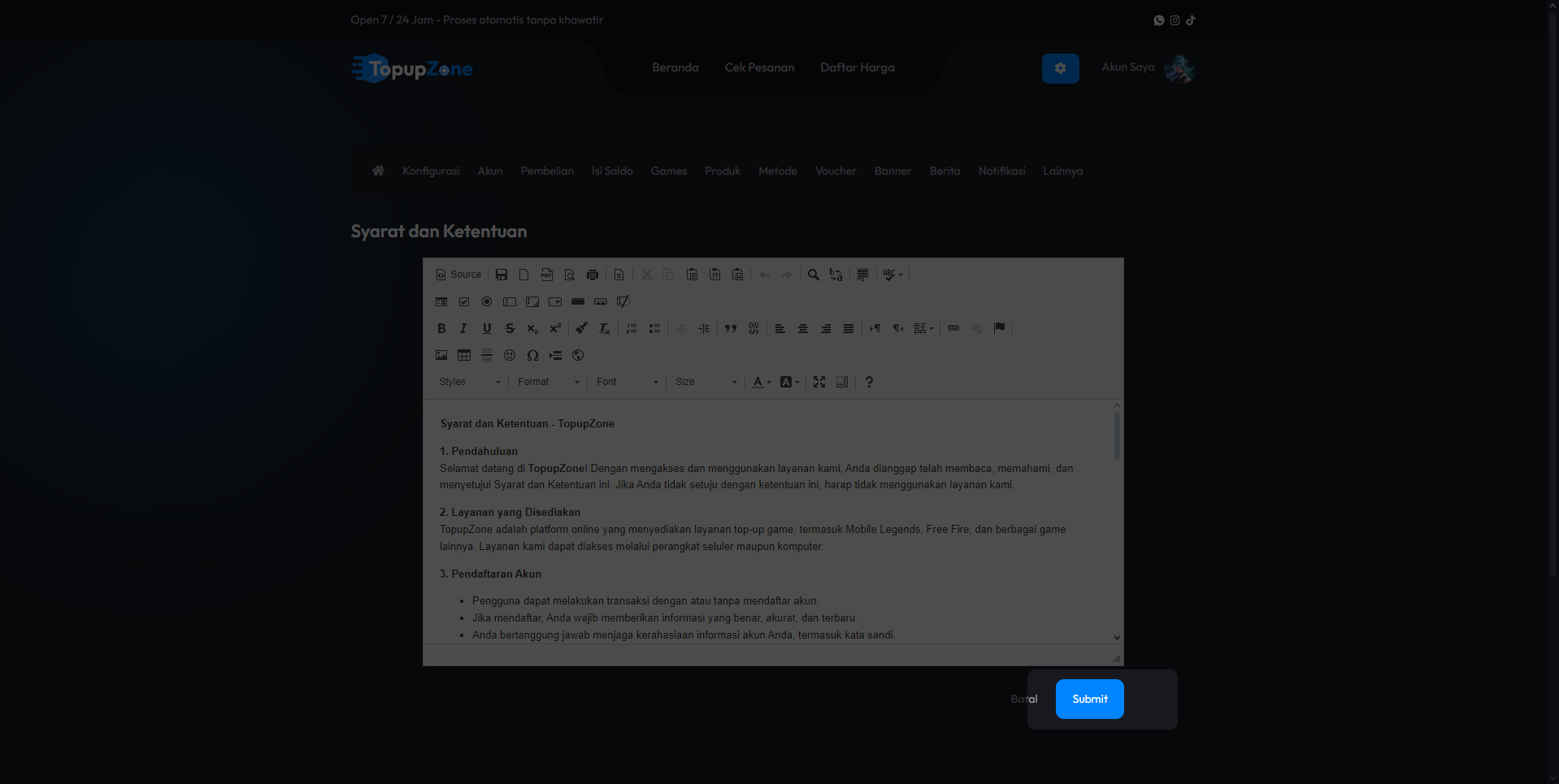Viewport: 1559px width, 784px height.
Task: Insert a Hidden Field form element
Action: click(623, 301)
